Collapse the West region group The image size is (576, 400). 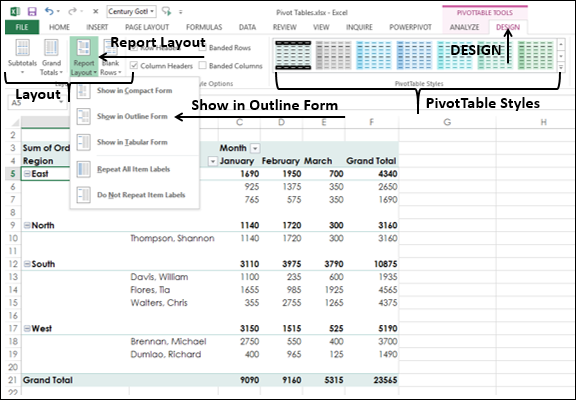pos(27,328)
